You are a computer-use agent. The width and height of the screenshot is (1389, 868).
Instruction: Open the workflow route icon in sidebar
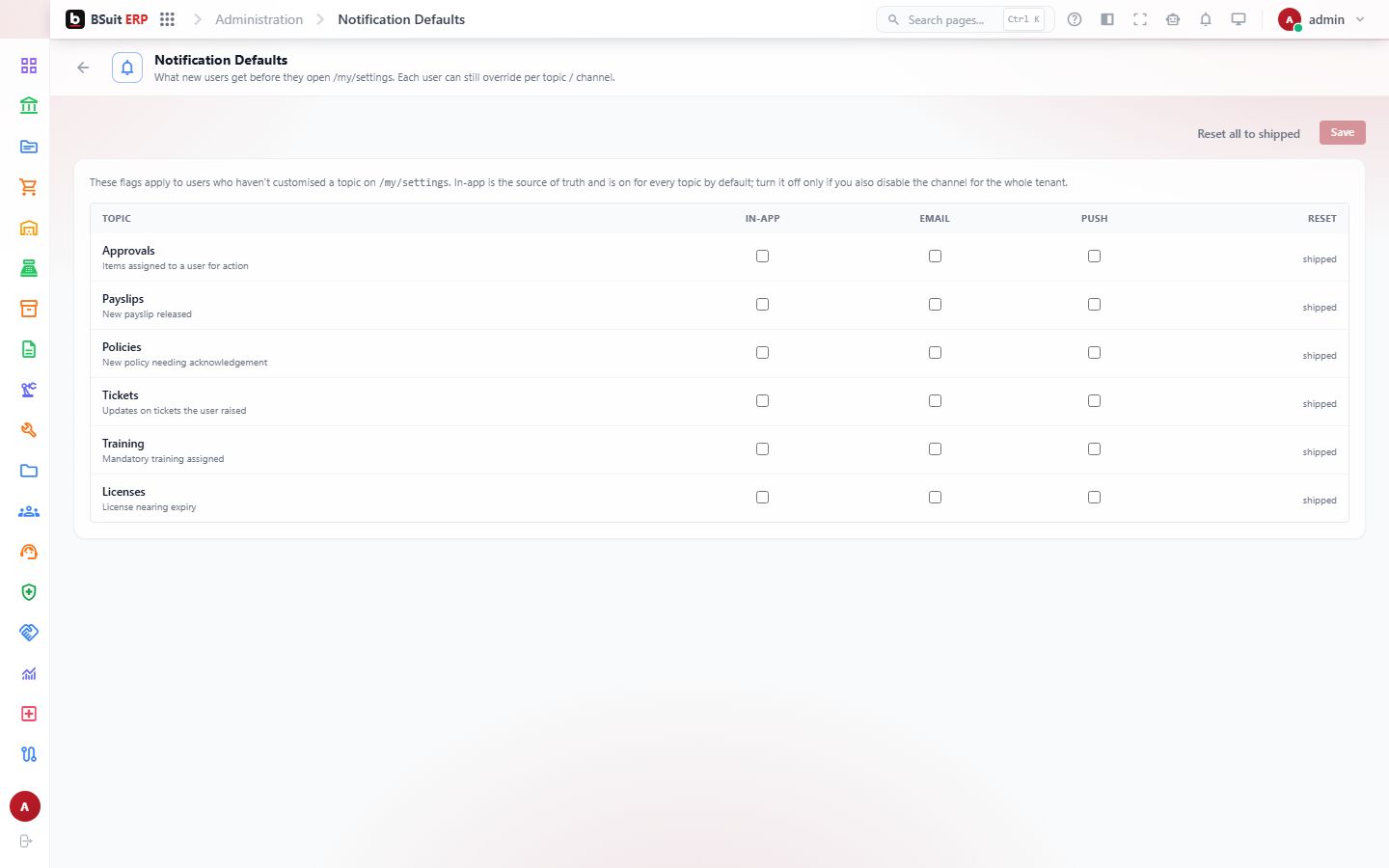coord(29,754)
